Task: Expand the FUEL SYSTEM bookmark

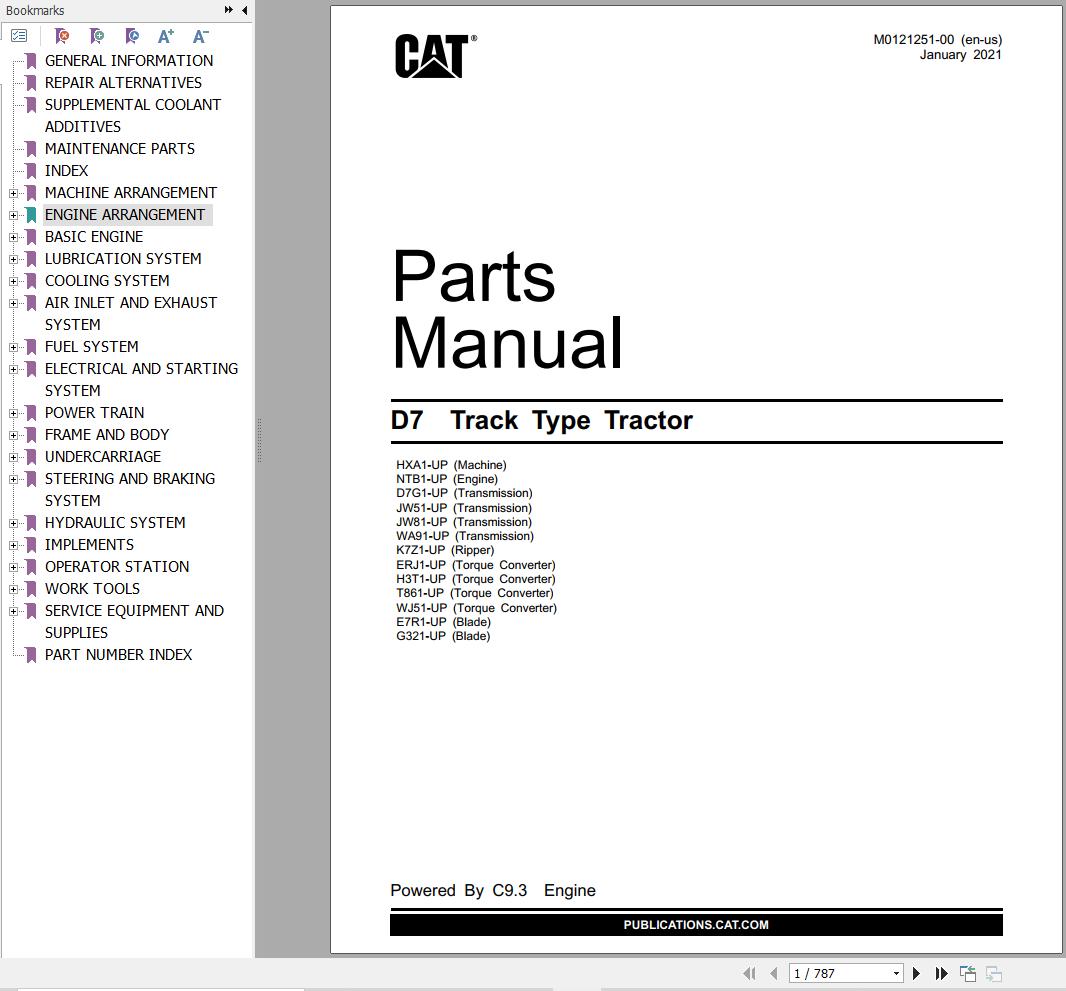Action: point(13,347)
